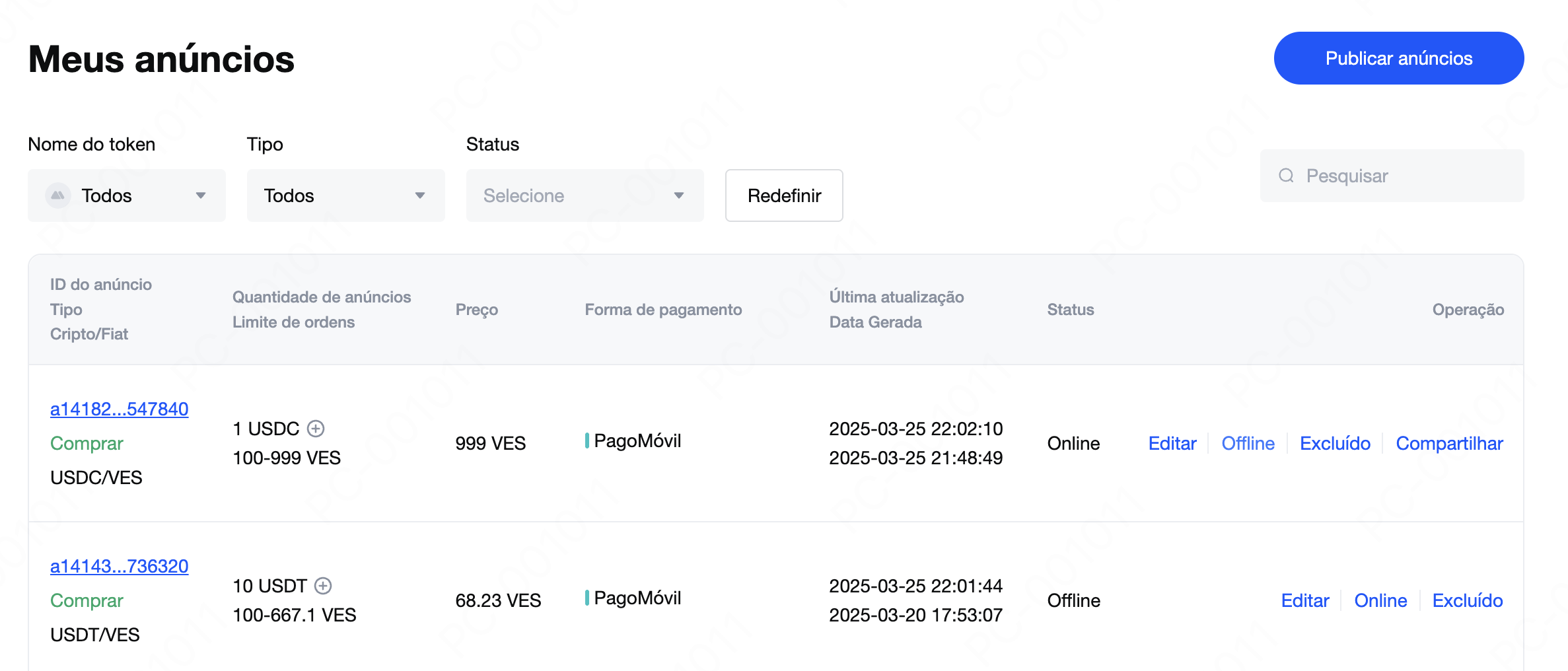
Task: Open ad link a14182...547840
Action: pyautogui.click(x=120, y=409)
